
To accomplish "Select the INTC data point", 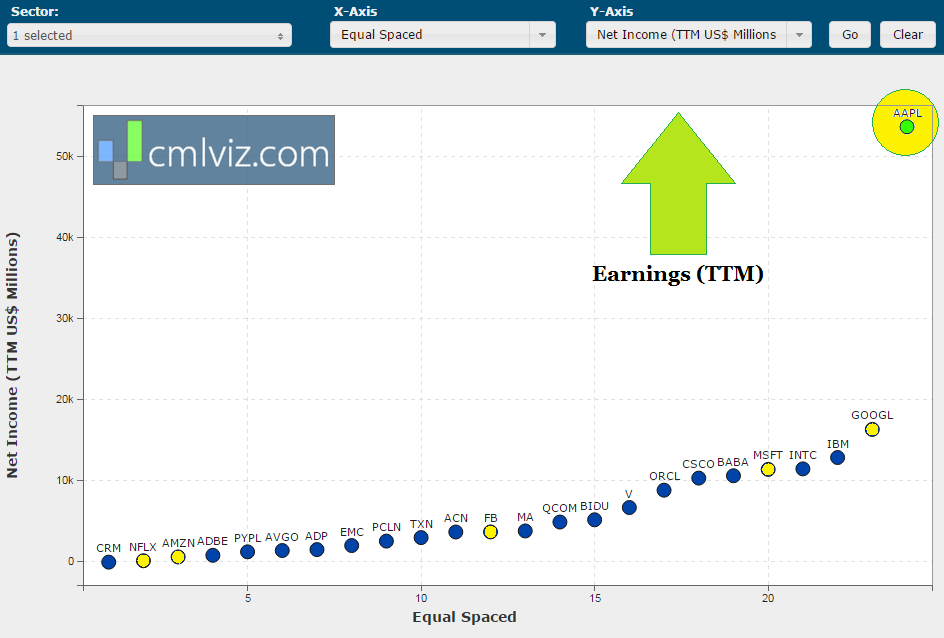I will [803, 469].
